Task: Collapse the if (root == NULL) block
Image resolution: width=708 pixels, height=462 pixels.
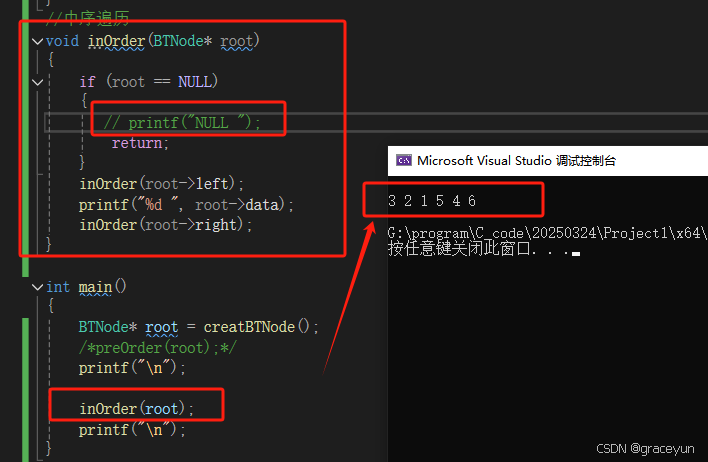Action: click(x=37, y=82)
